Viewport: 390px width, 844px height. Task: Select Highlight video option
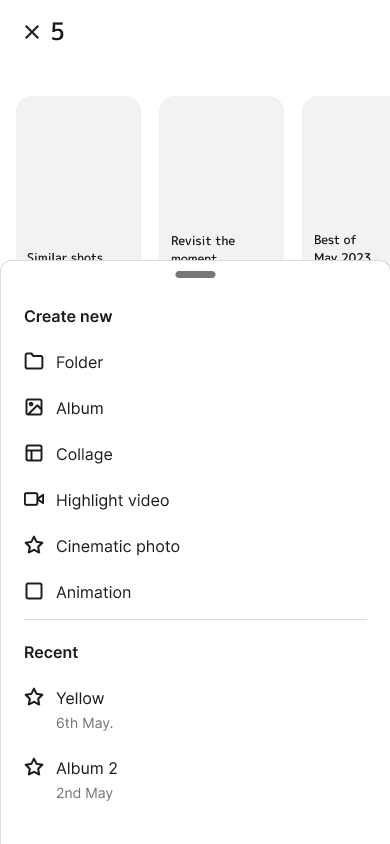click(x=195, y=500)
